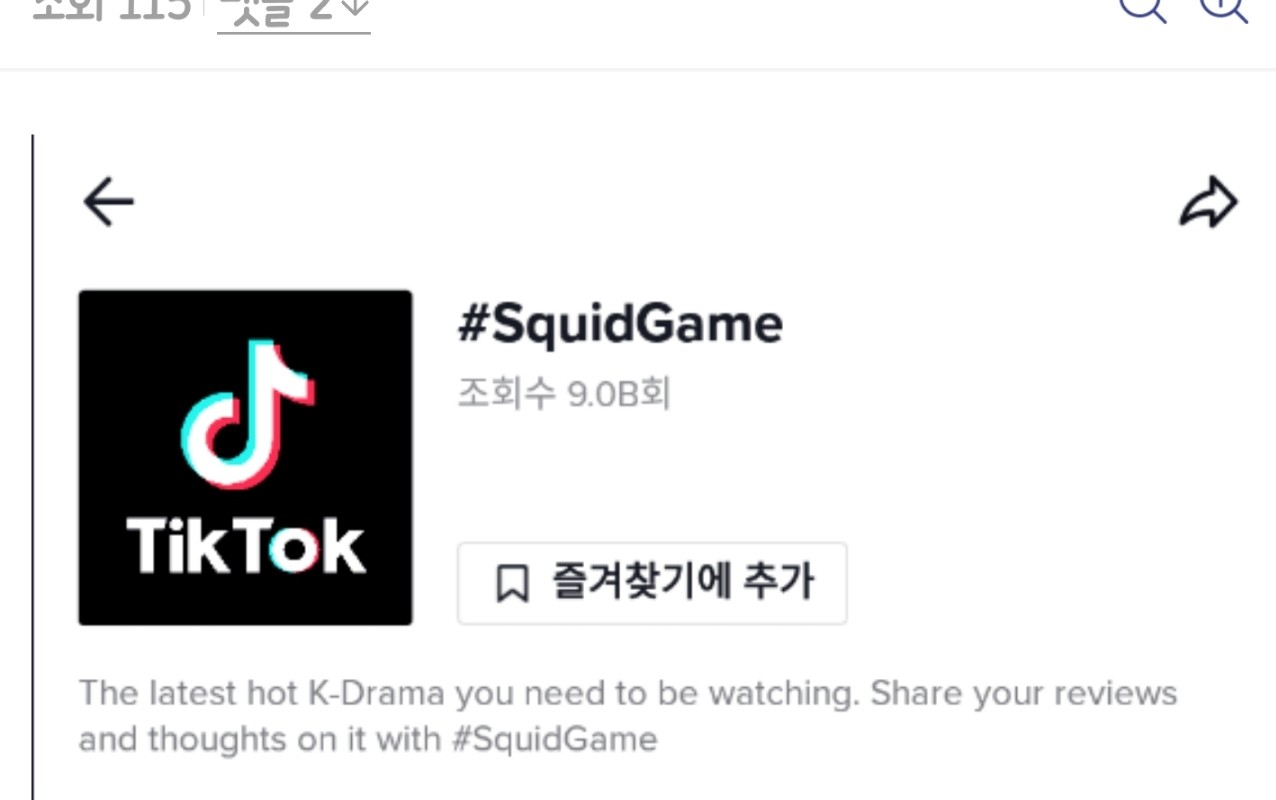The width and height of the screenshot is (1276, 800).
Task: Click the vertical quote bar at left
Action: tap(32, 467)
